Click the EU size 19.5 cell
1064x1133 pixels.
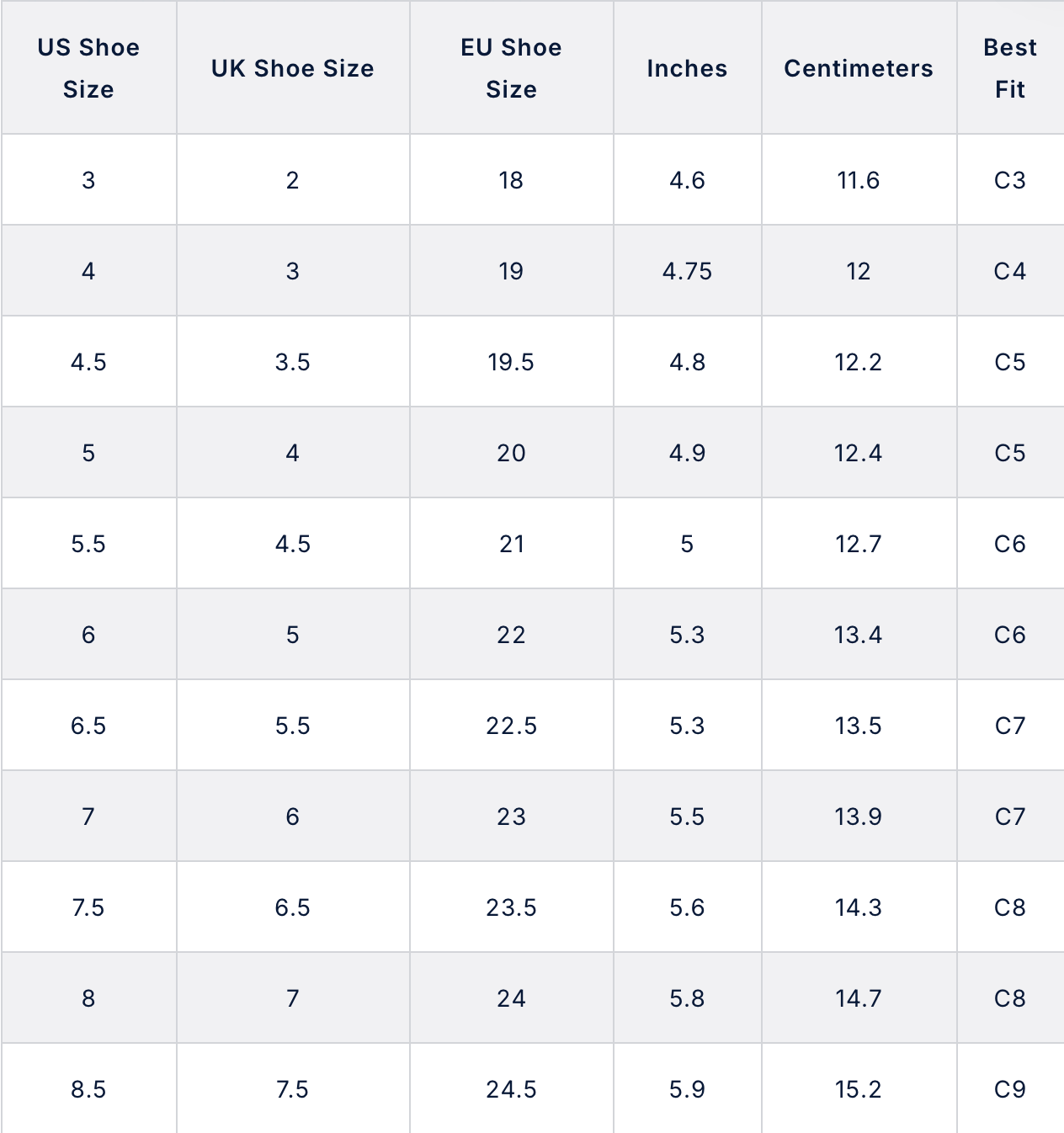pos(512,361)
